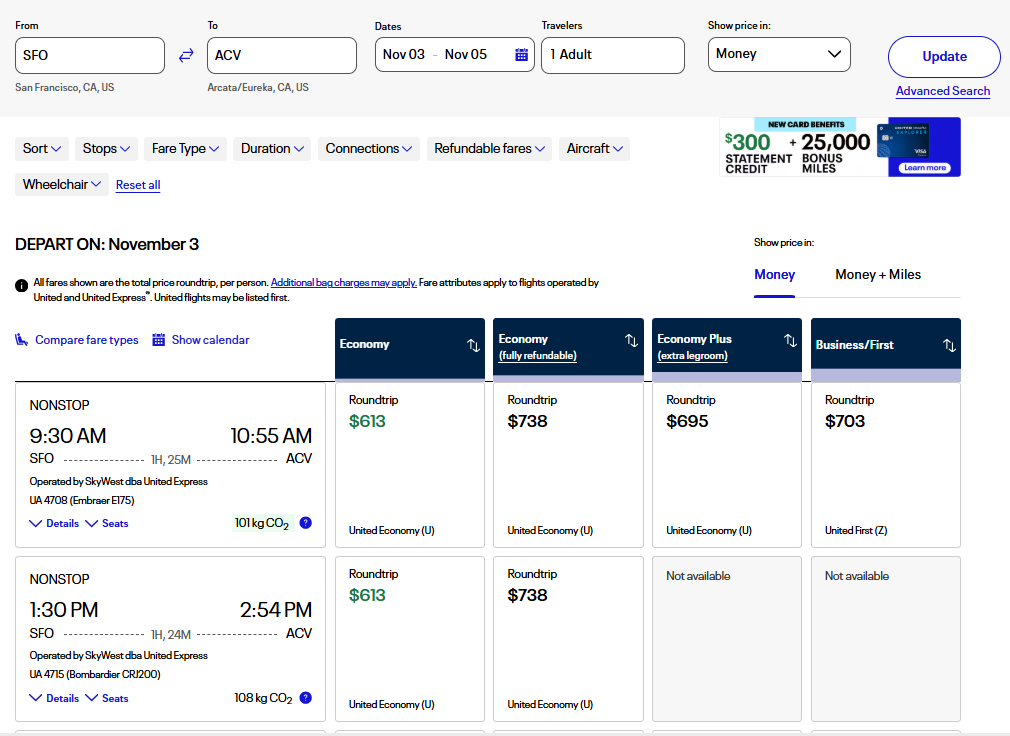Select the Money price tab
Screen dimensions: 1010x736
tap(774, 275)
